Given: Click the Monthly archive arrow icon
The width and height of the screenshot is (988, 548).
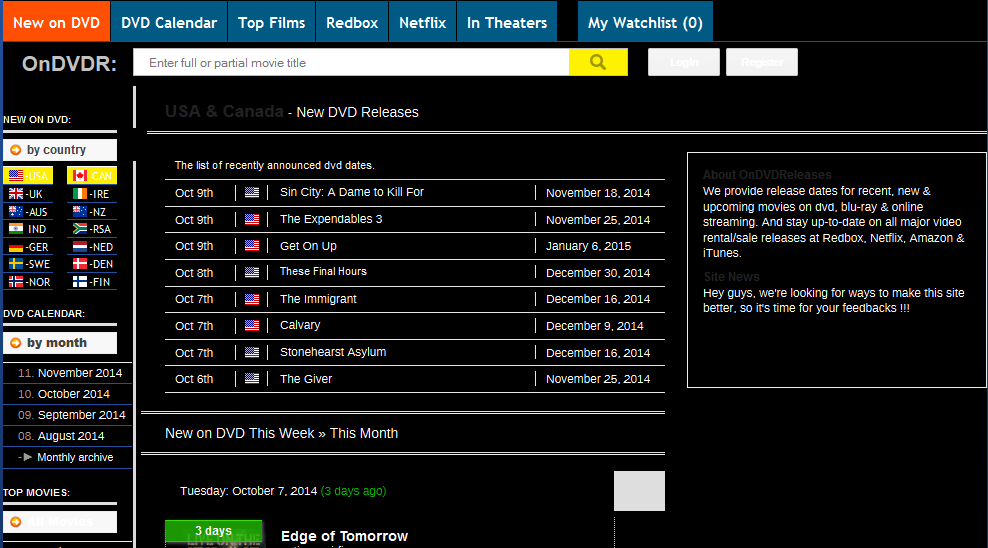Looking at the screenshot, I should click(x=27, y=457).
